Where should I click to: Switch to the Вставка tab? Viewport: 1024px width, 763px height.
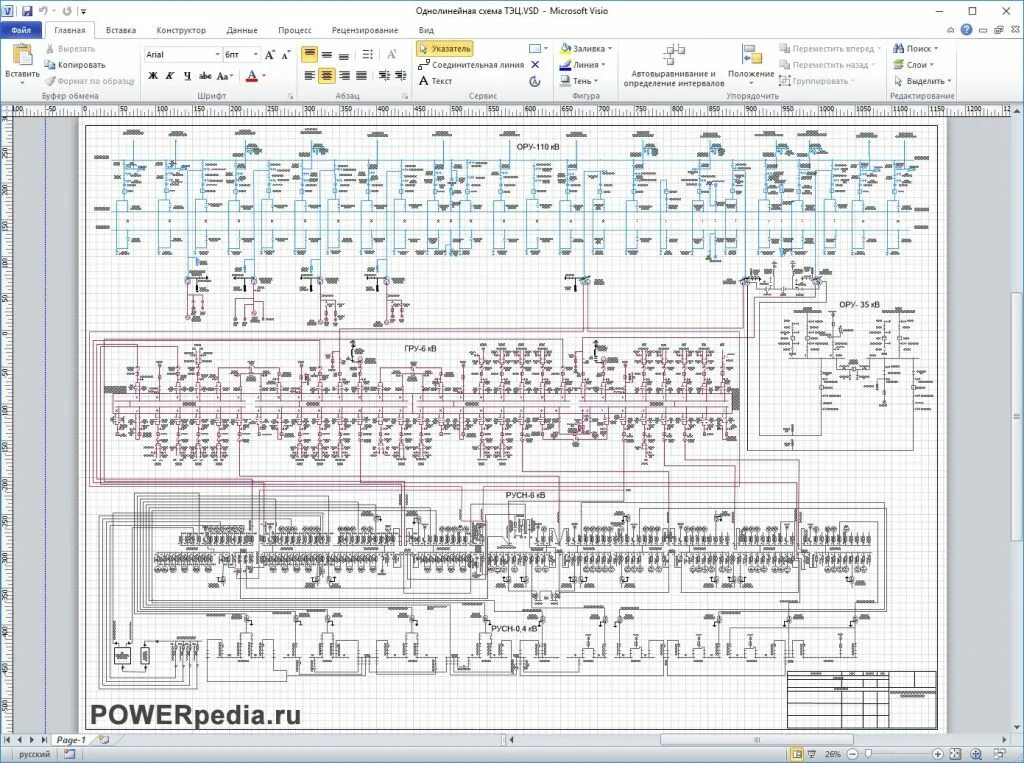pos(121,30)
